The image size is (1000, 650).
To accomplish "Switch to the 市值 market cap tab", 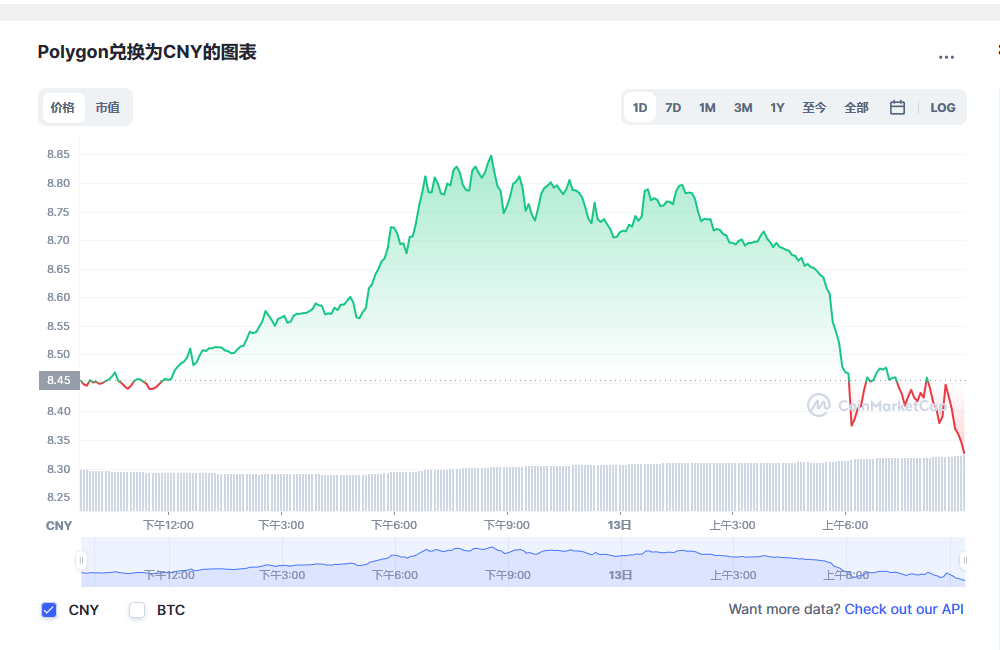I will (108, 107).
